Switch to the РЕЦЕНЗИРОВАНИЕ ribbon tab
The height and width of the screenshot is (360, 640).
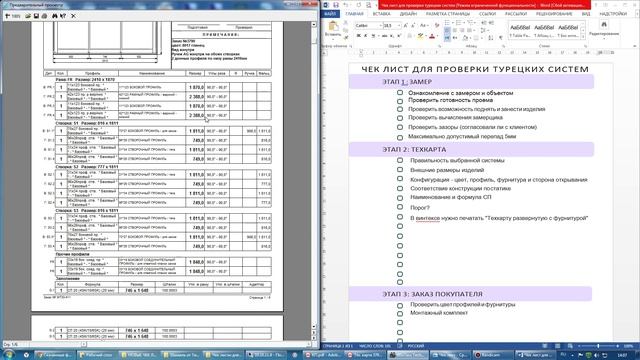click(x=554, y=14)
